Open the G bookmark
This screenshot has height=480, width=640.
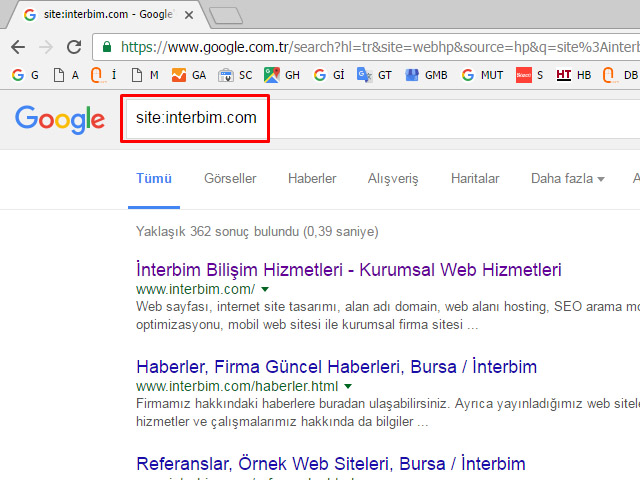[25, 75]
